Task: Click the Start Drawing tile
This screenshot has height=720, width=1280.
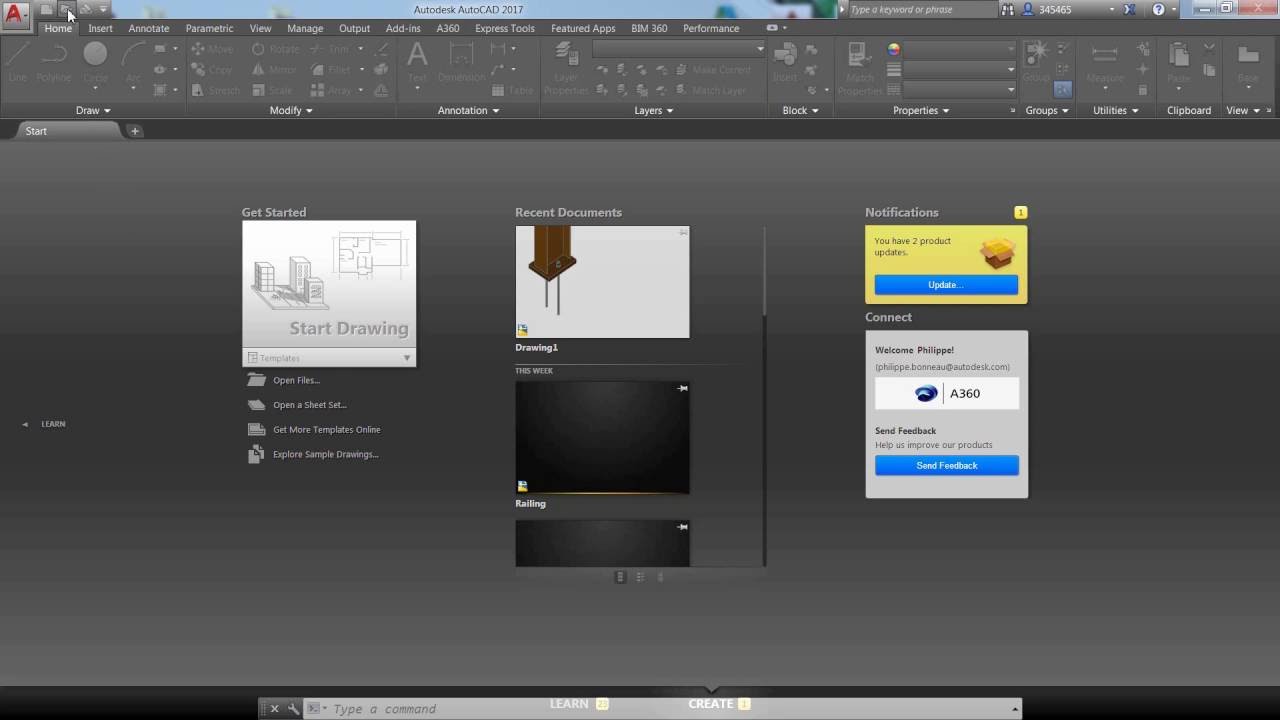Action: click(329, 284)
